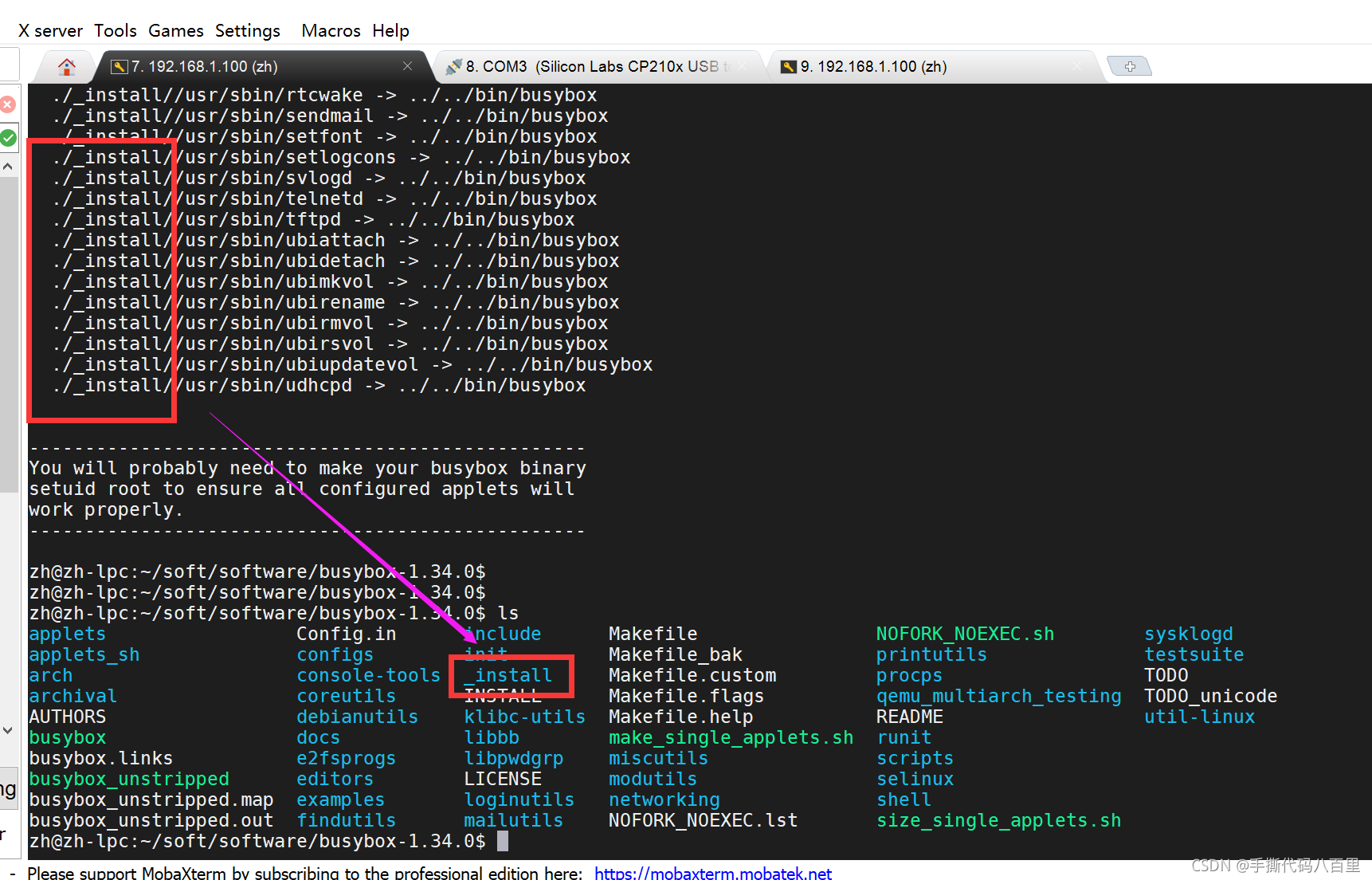Click the session icon on tab 9

(789, 66)
